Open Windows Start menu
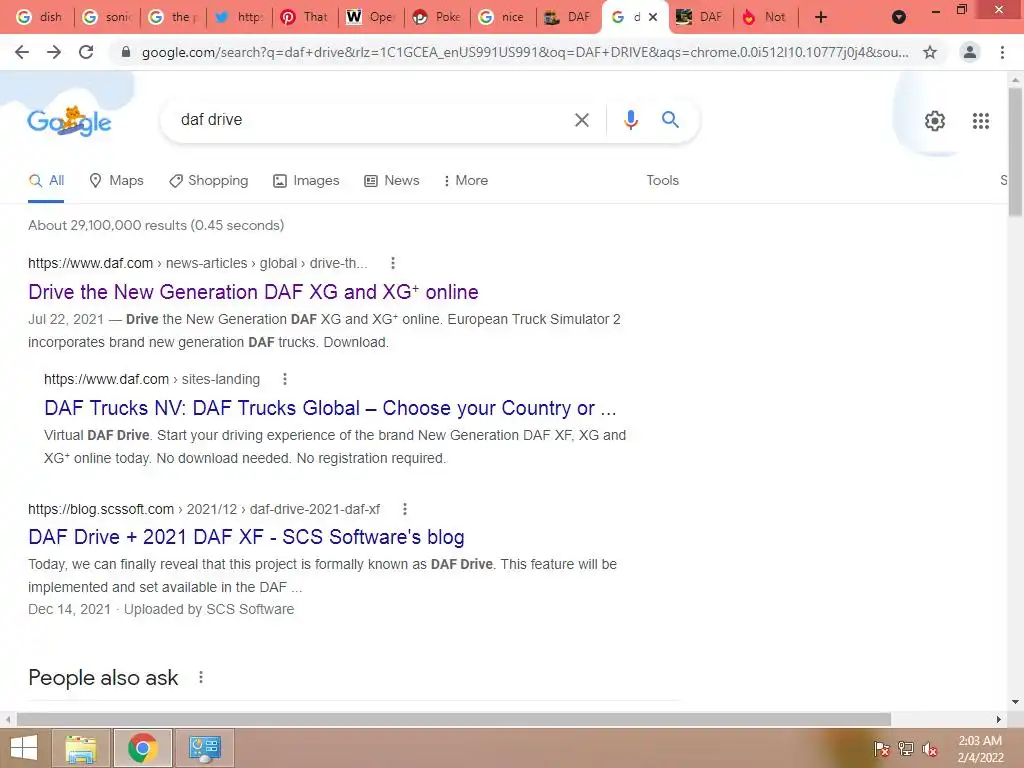This screenshot has height=768, width=1024. [x=24, y=748]
